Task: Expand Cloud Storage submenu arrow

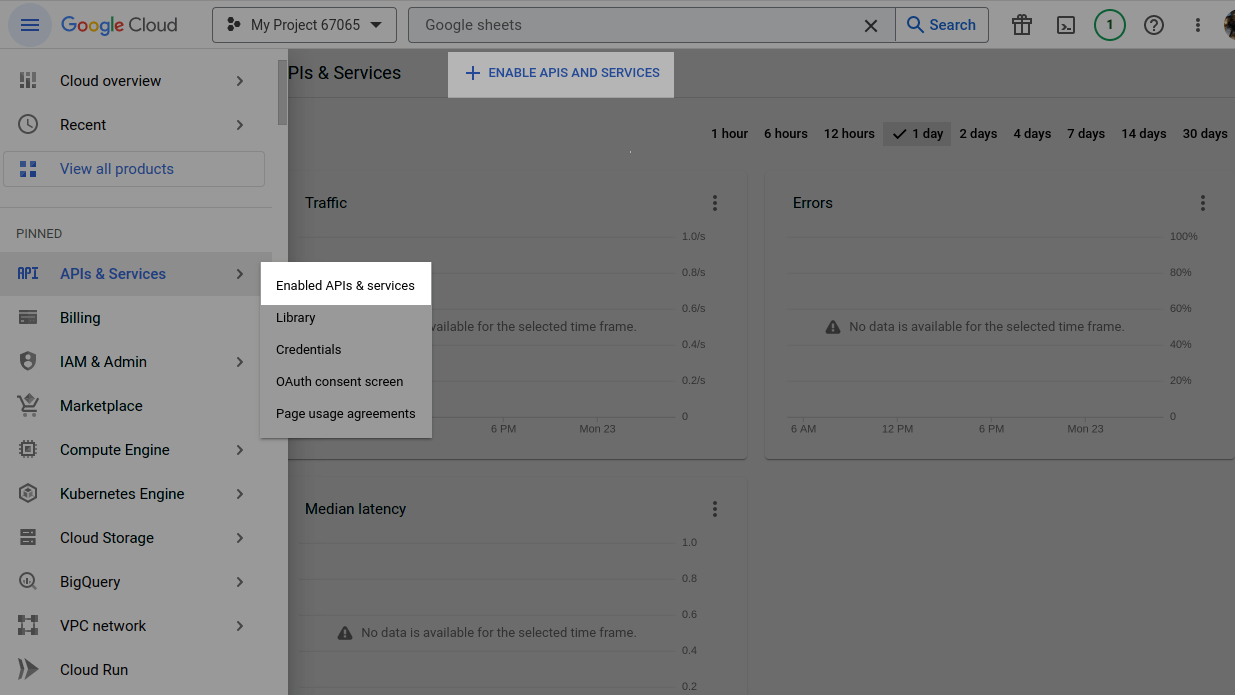Action: [240, 538]
